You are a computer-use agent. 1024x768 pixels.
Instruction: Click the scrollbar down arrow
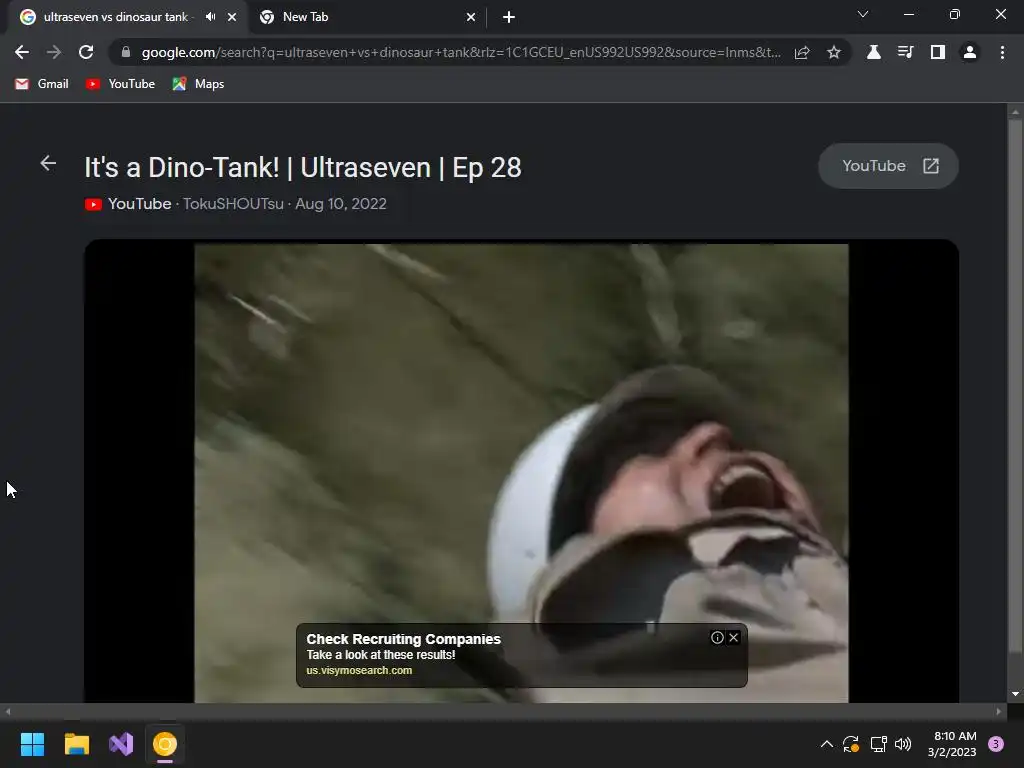[x=1015, y=694]
